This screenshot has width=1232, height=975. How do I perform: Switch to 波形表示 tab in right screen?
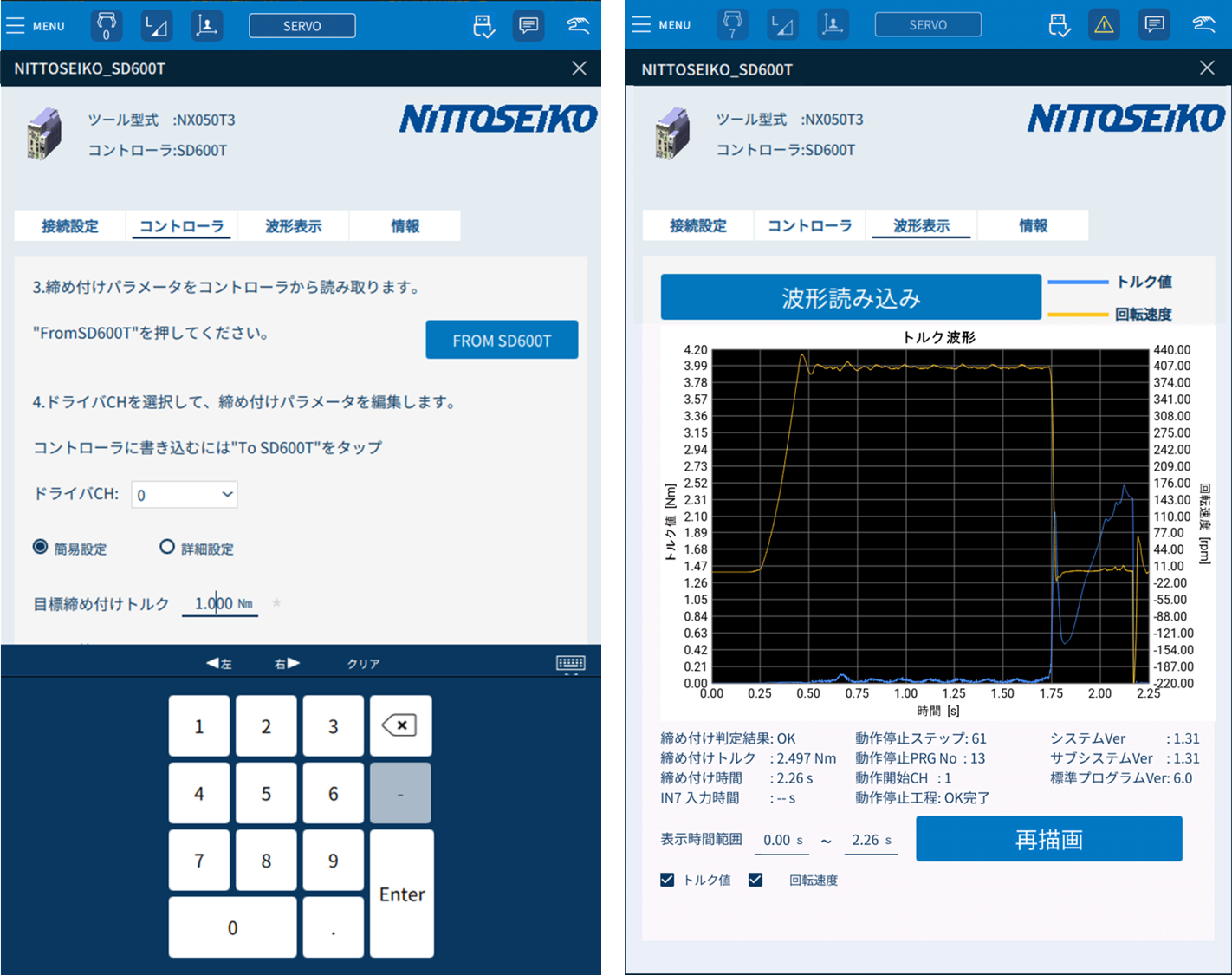tap(922, 225)
